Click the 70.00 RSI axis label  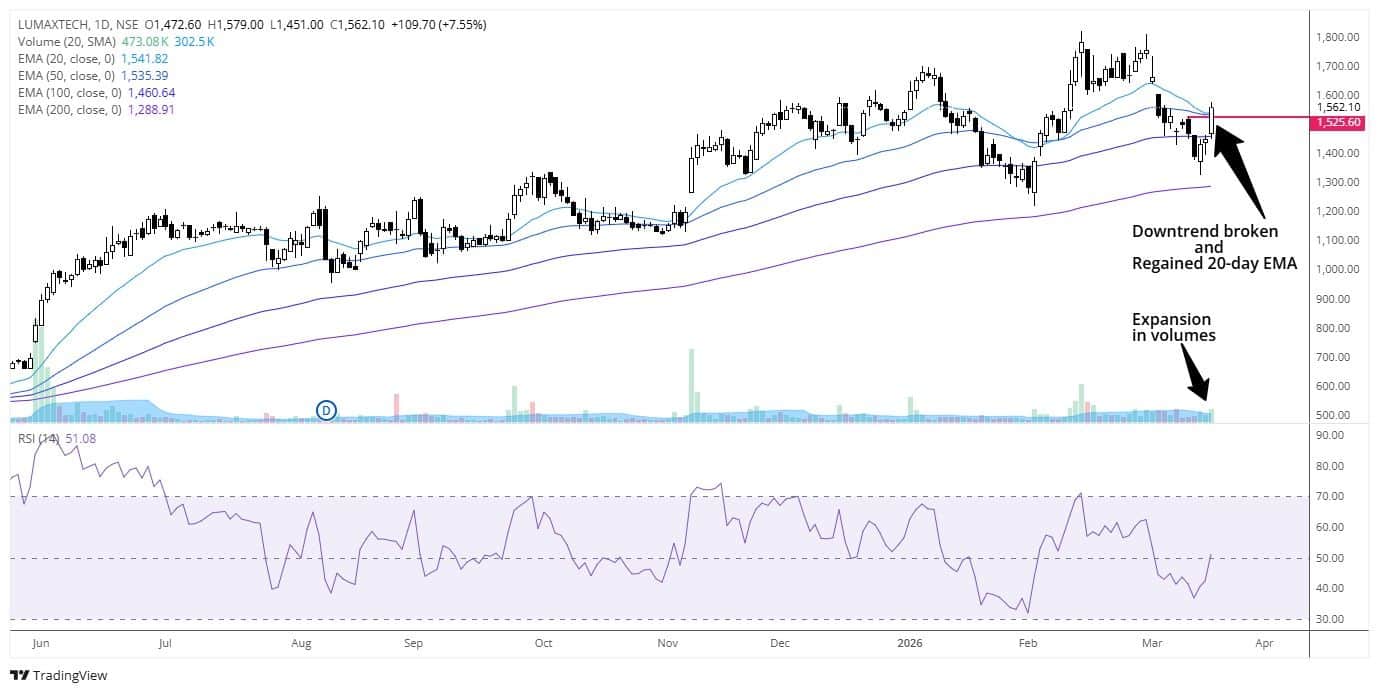(1332, 497)
